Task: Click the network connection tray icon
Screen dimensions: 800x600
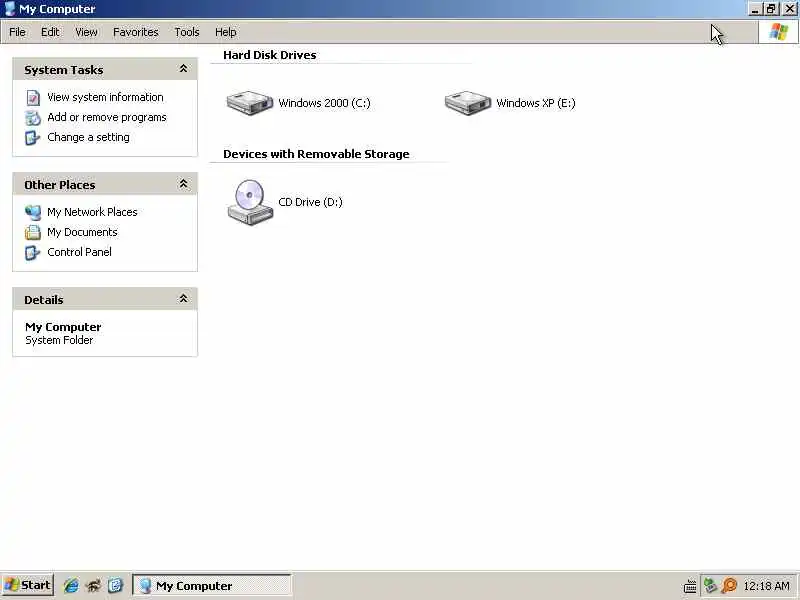Action: point(710,585)
